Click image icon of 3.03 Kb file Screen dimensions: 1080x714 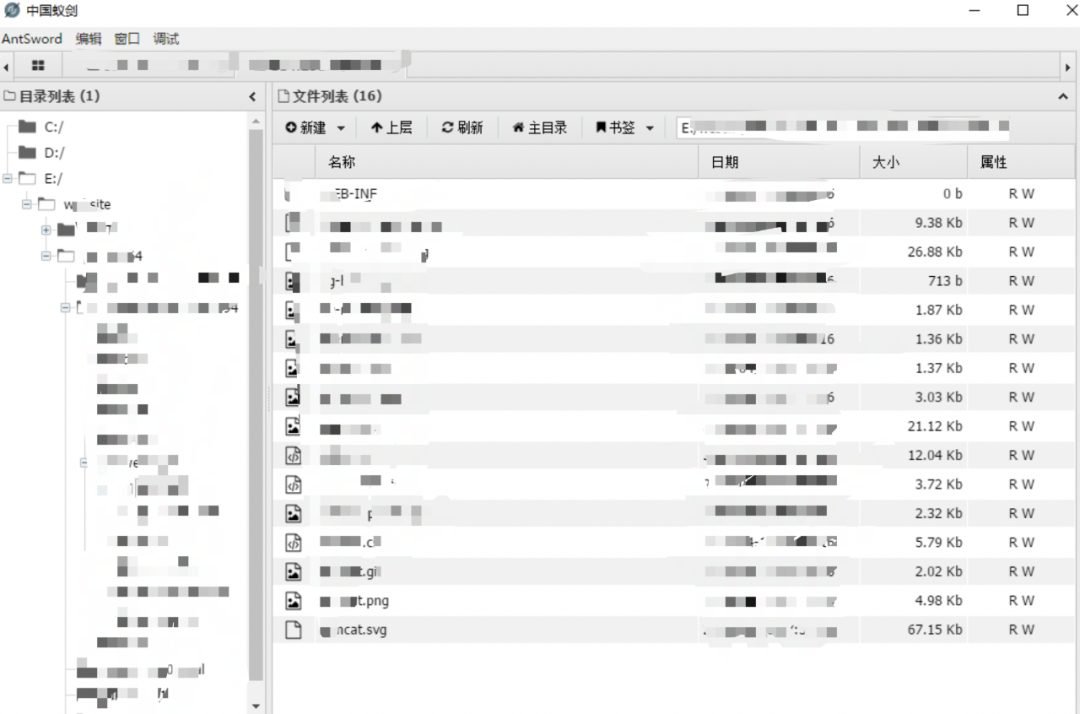point(293,397)
